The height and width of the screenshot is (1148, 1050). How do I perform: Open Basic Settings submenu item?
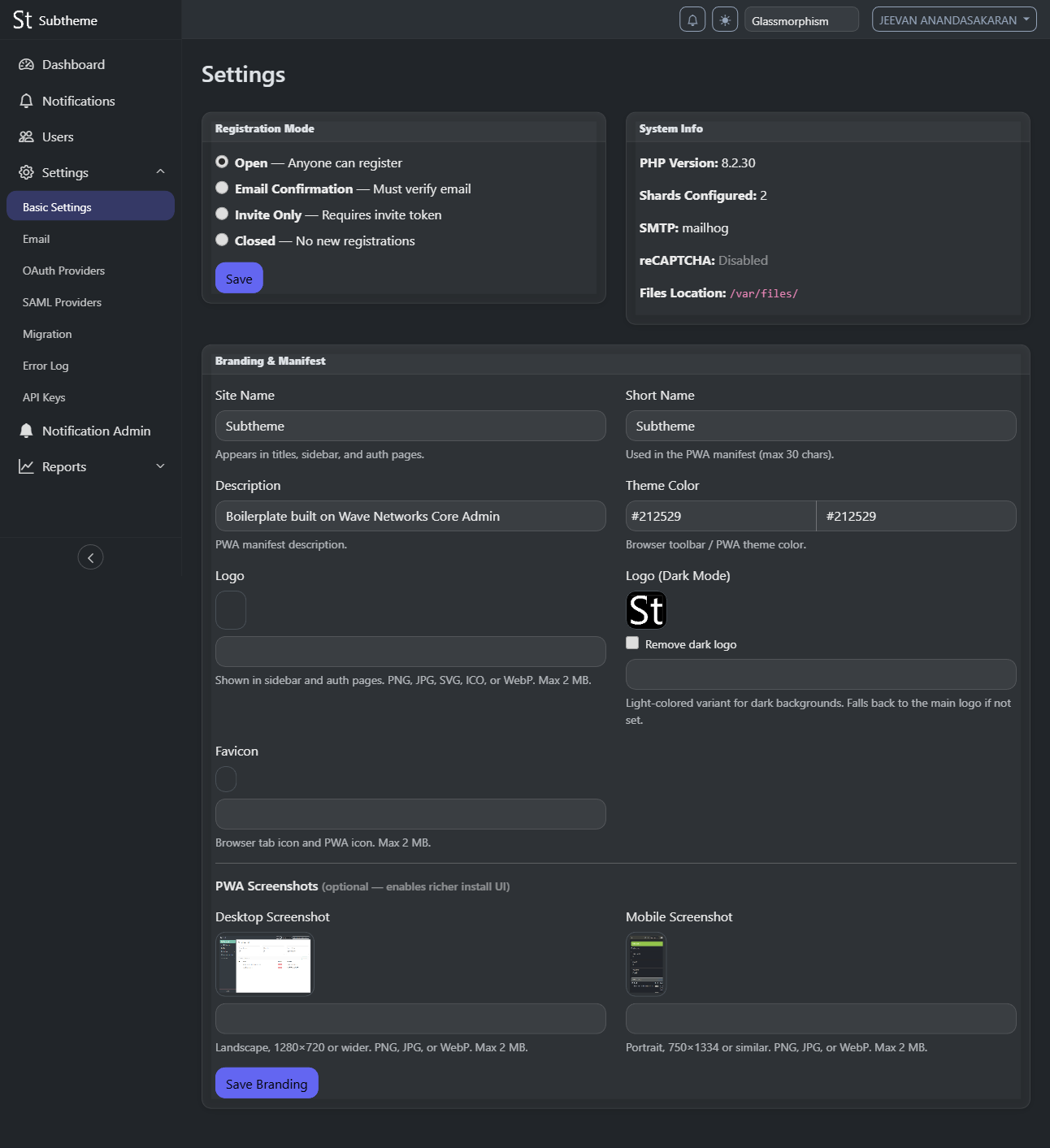click(90, 206)
